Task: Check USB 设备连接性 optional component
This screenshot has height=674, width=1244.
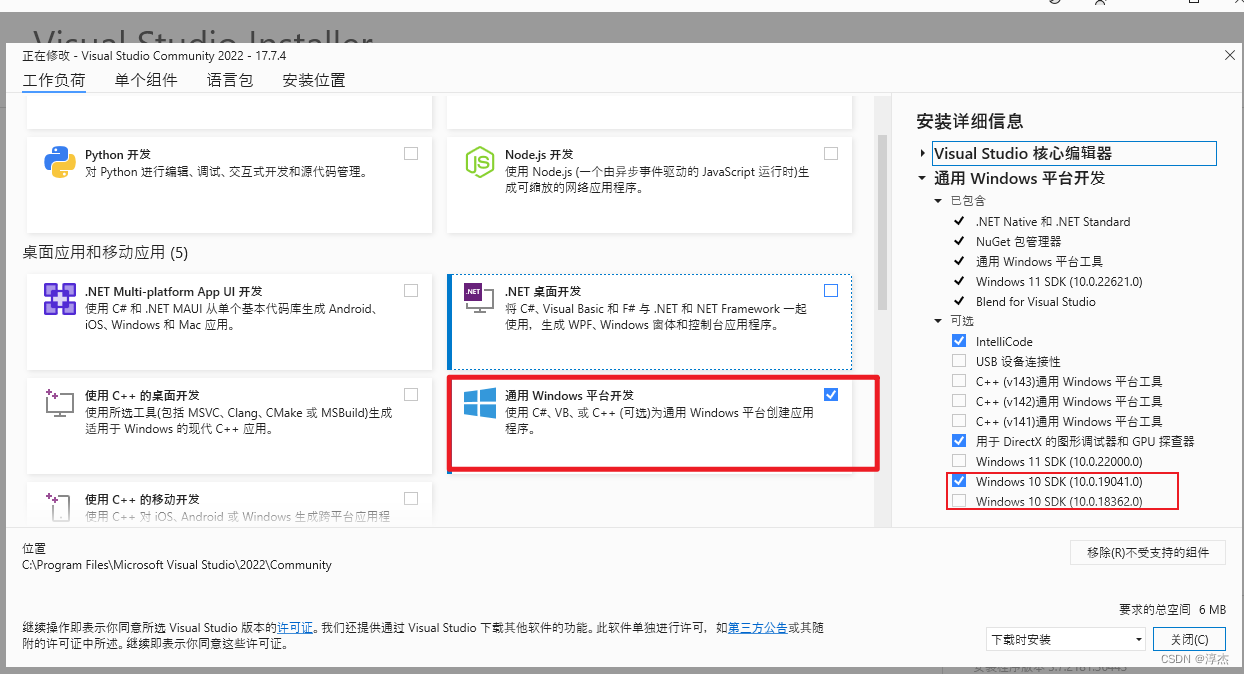Action: click(959, 361)
